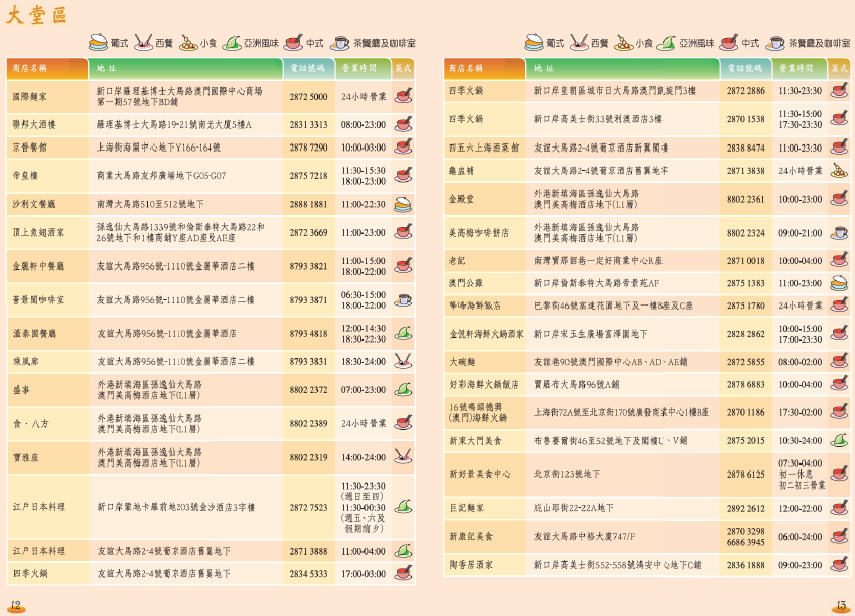Click phone number 2875 7218 for 帝皇樓
Screen dimensions: 855x616
point(308,176)
